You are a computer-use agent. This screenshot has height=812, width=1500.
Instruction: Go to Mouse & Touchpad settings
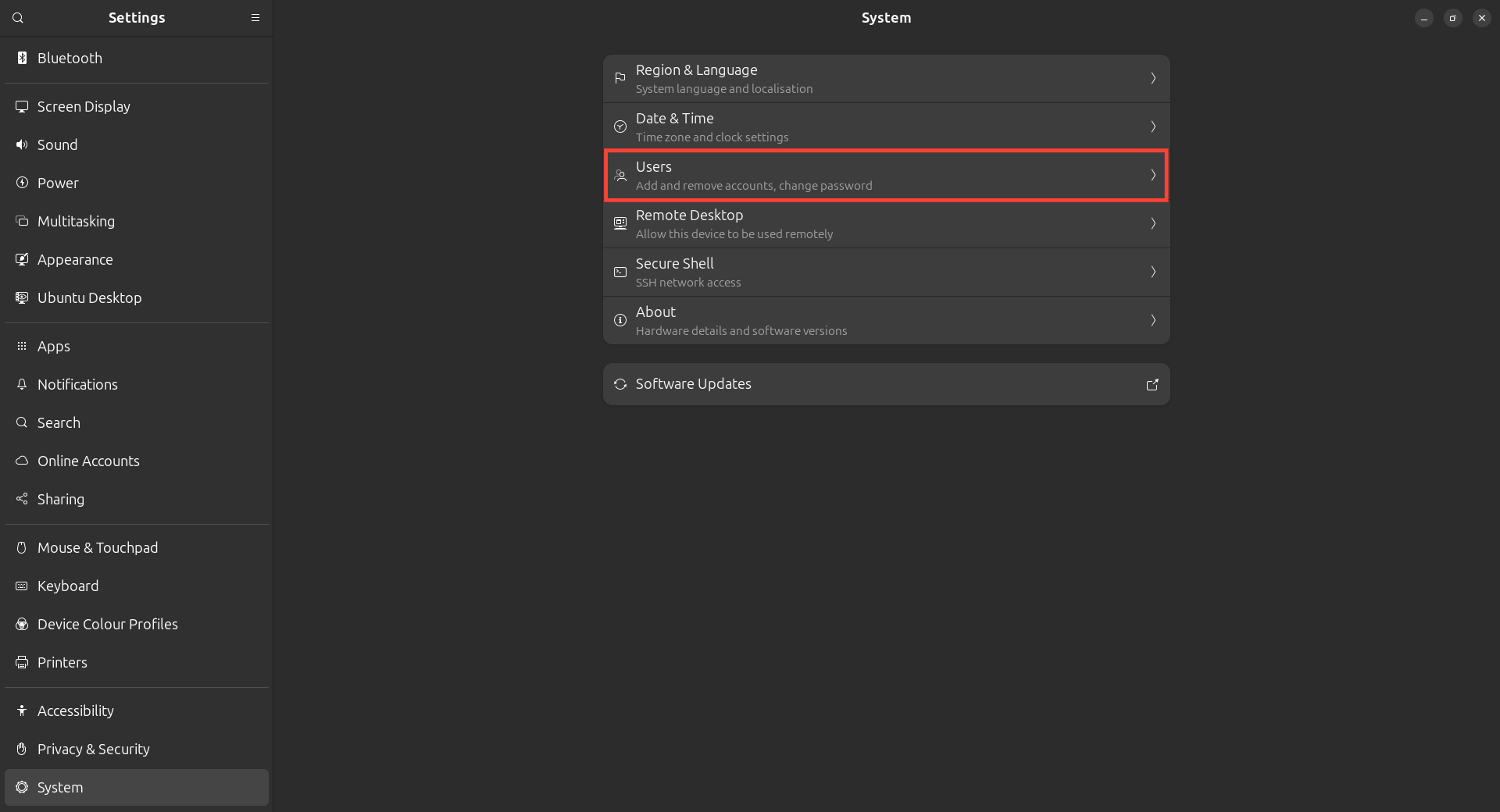click(98, 547)
